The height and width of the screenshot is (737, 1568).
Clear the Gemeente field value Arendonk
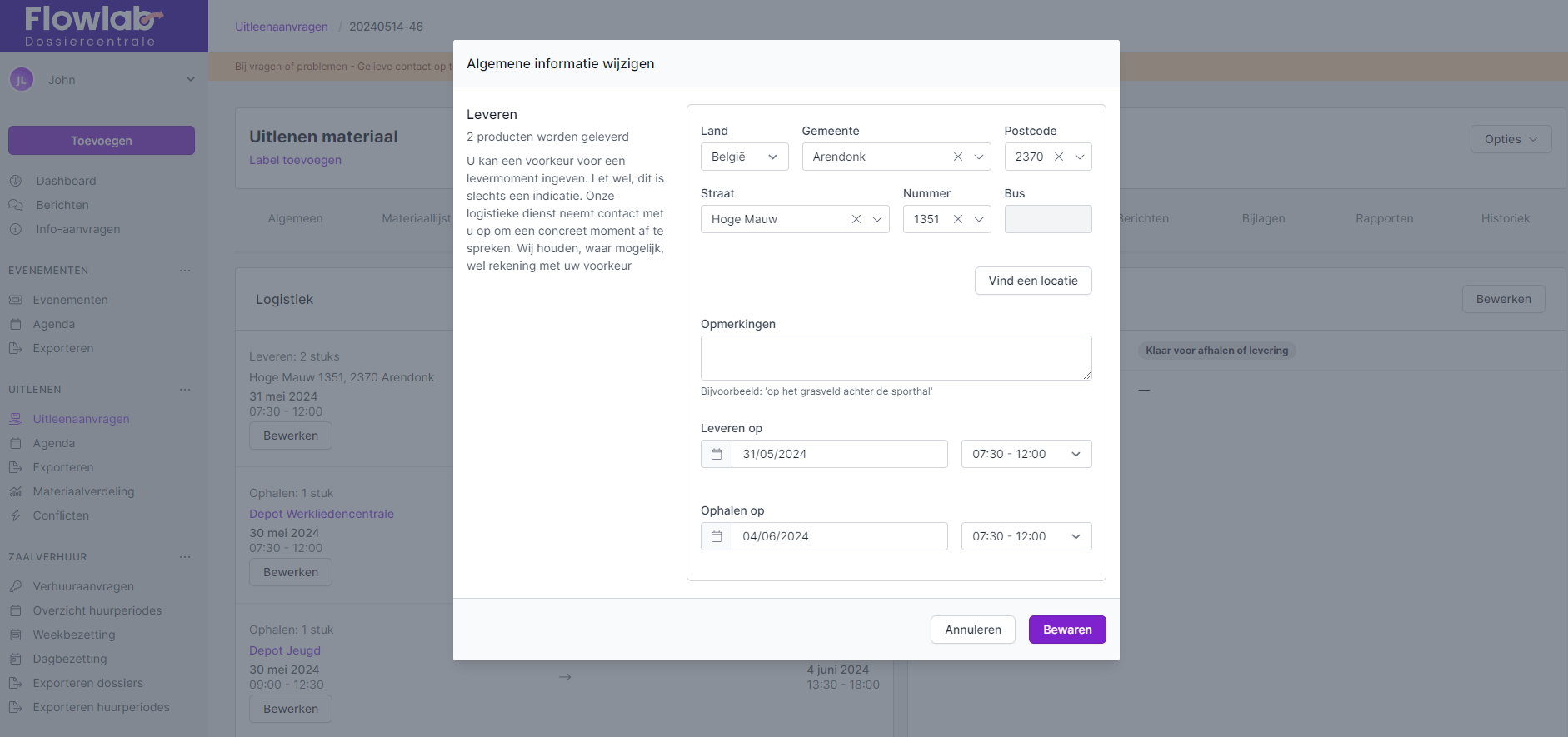coord(957,157)
